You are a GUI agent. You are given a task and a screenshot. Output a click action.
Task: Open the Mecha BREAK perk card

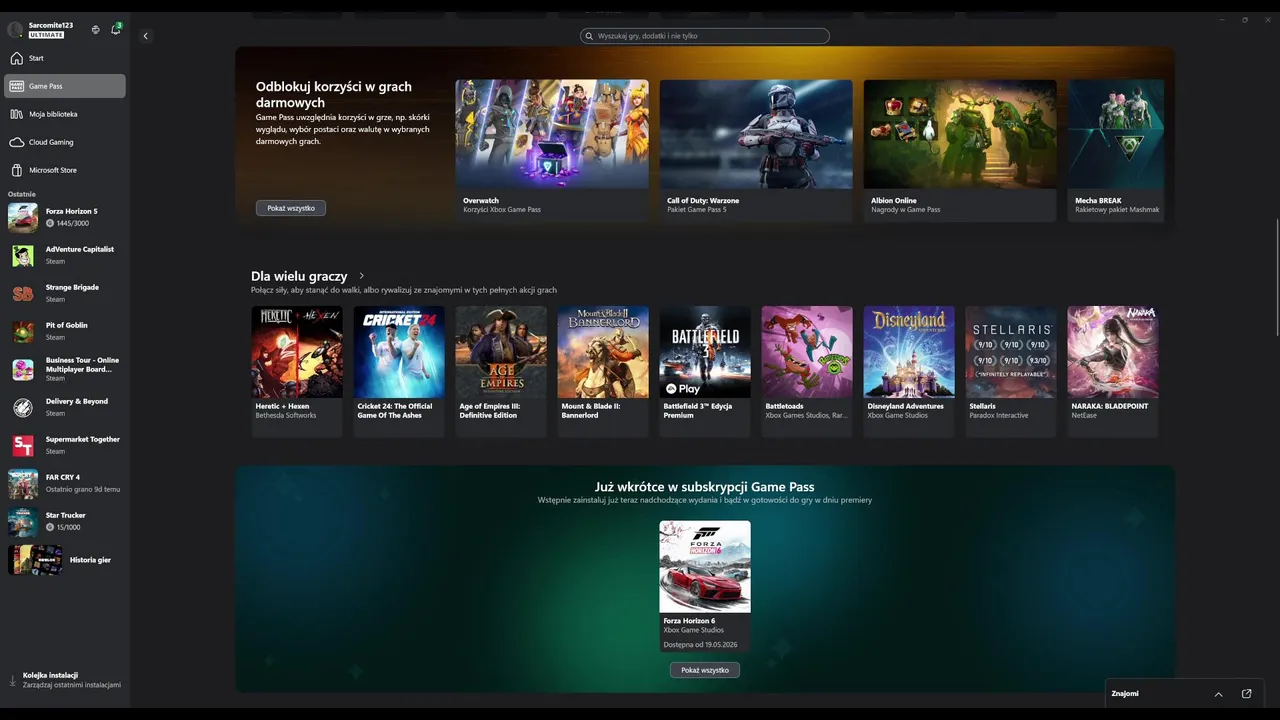pos(1116,150)
